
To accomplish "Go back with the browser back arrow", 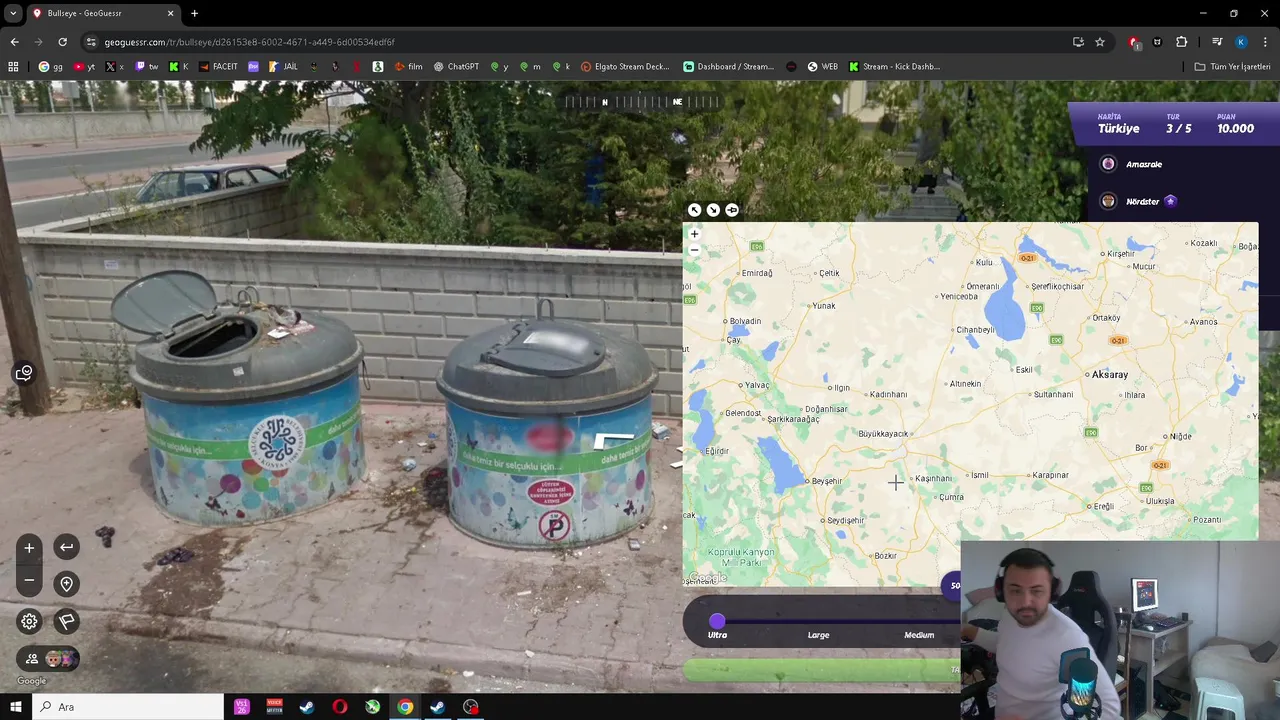I will [14, 42].
